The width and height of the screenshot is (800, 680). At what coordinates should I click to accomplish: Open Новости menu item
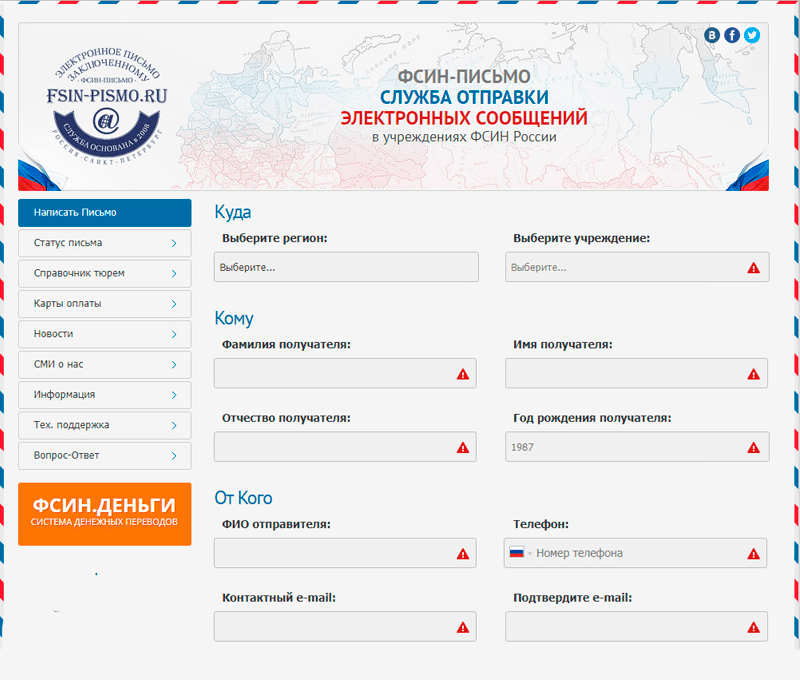point(105,334)
